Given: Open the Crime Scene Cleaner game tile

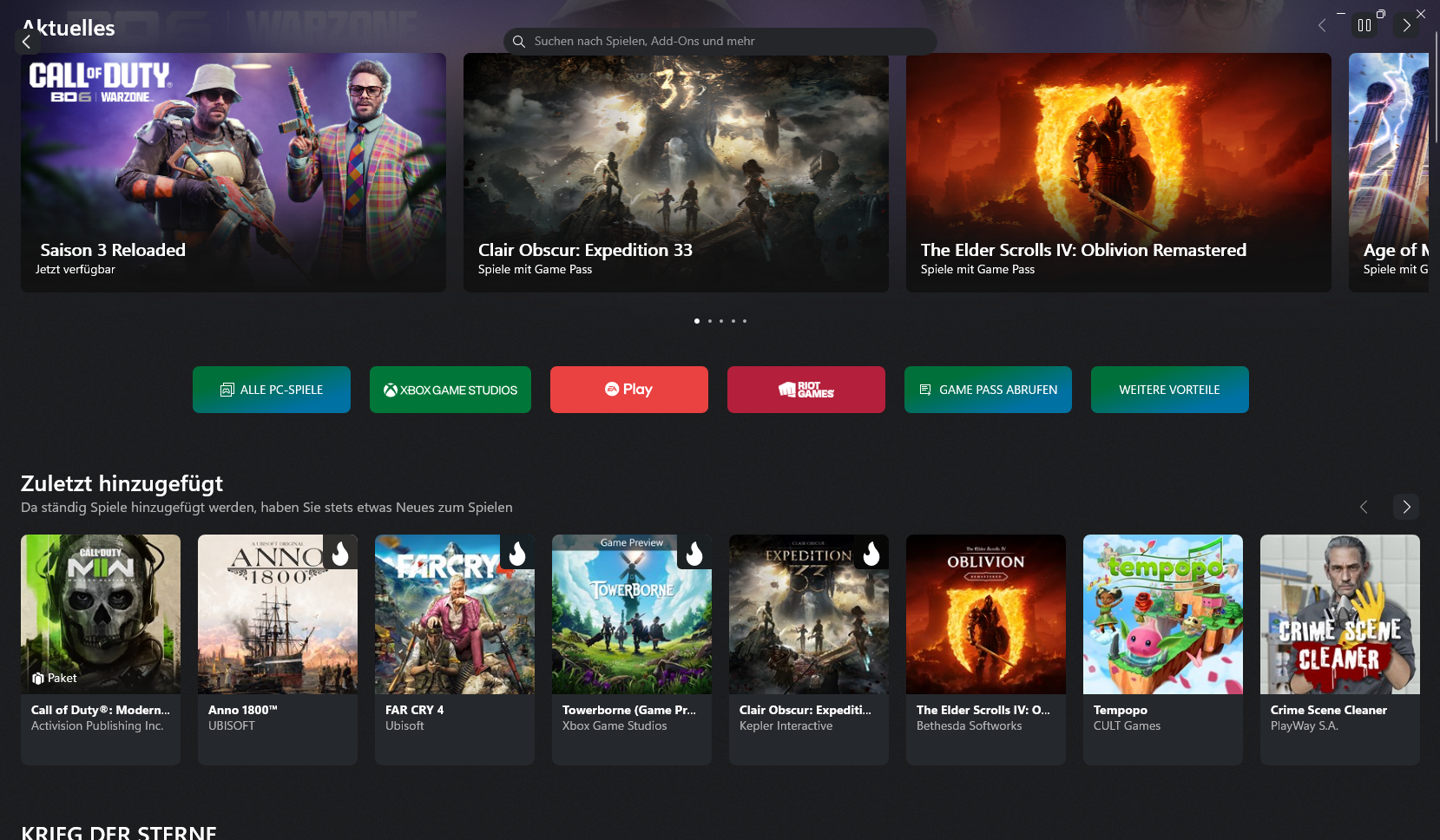Looking at the screenshot, I should coord(1340,649).
